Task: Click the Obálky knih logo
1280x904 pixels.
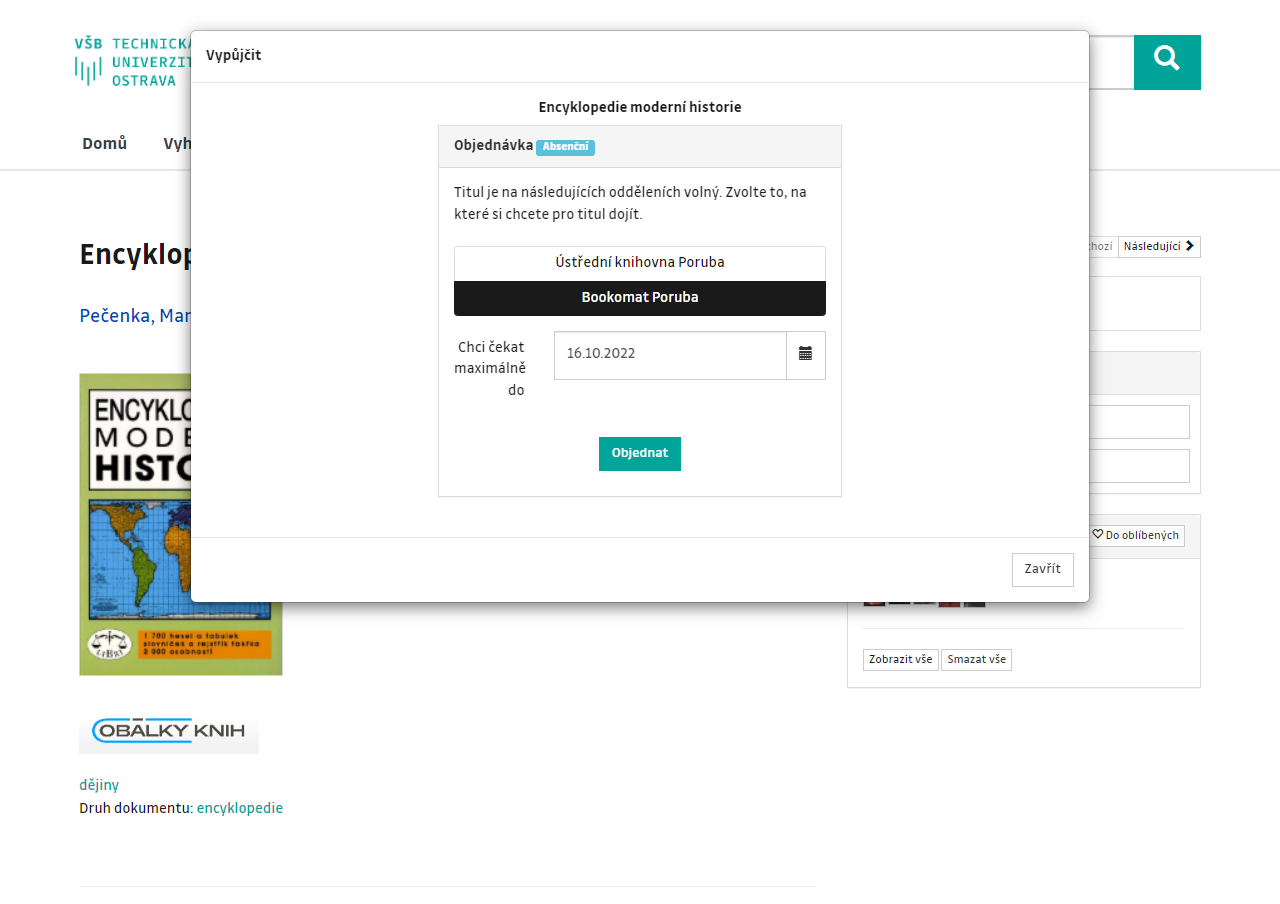Action: click(169, 732)
